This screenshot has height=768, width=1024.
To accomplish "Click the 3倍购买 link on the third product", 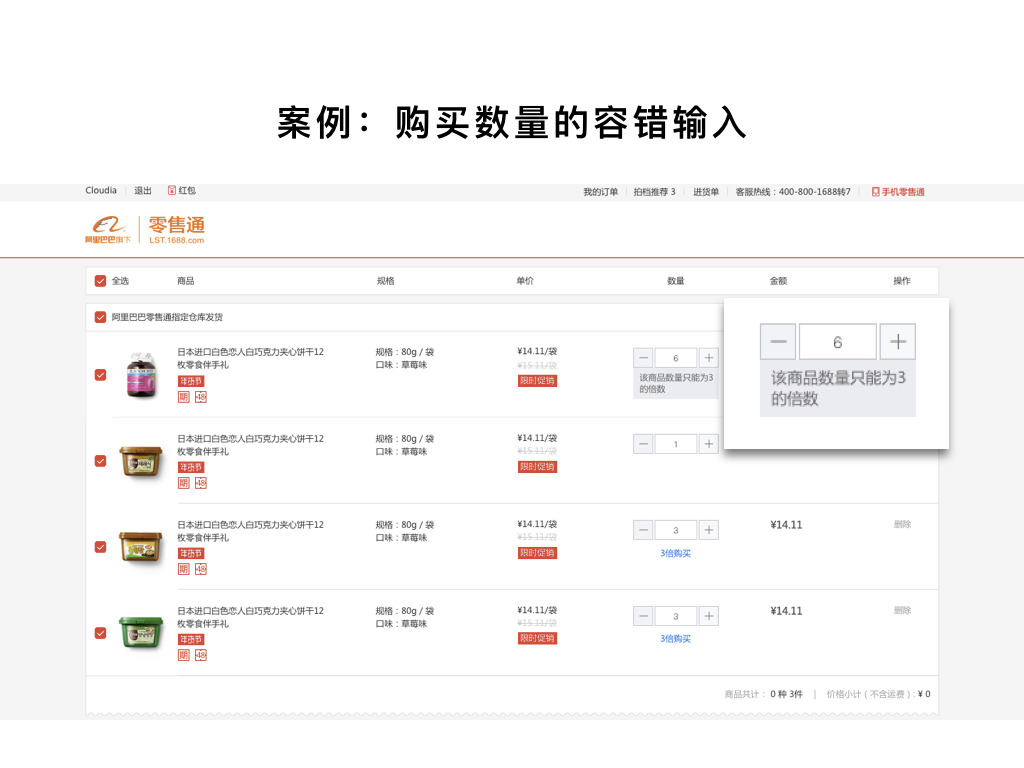I will point(676,551).
